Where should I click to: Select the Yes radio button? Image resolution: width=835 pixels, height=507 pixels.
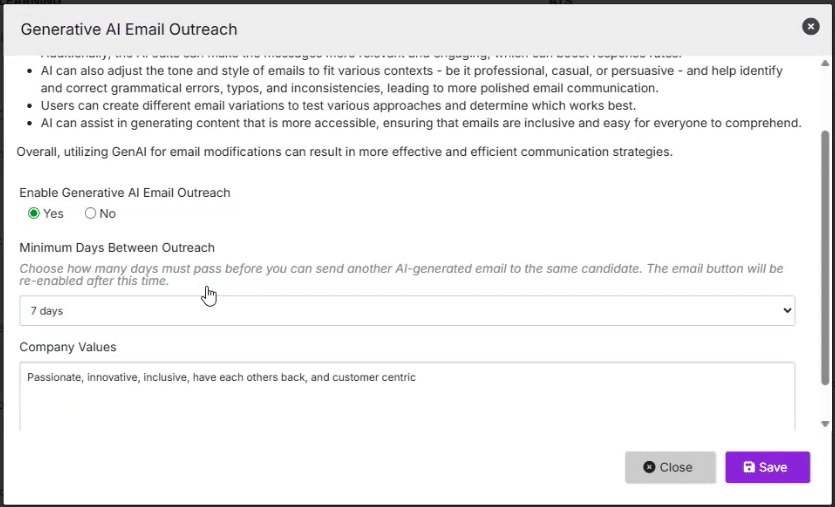pyautogui.click(x=34, y=213)
